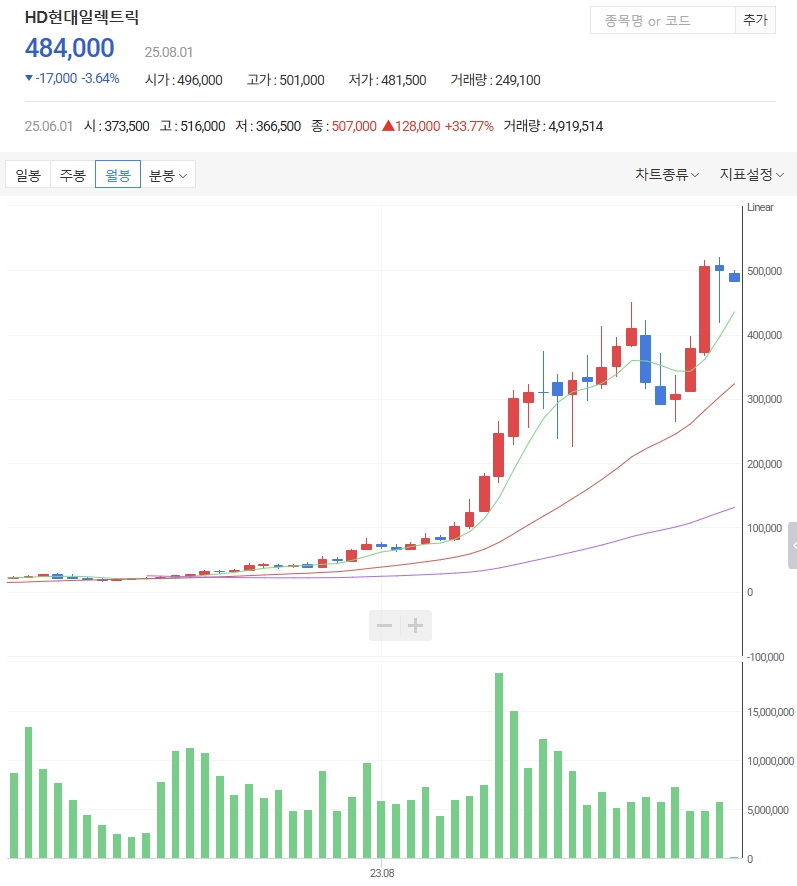Click the change value -17,000 -3.64%
Screen dimensions: 797x886
pyautogui.click(x=72, y=78)
